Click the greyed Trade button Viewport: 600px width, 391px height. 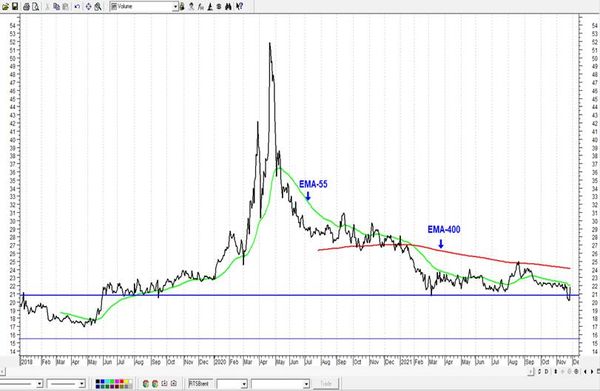click(326, 384)
